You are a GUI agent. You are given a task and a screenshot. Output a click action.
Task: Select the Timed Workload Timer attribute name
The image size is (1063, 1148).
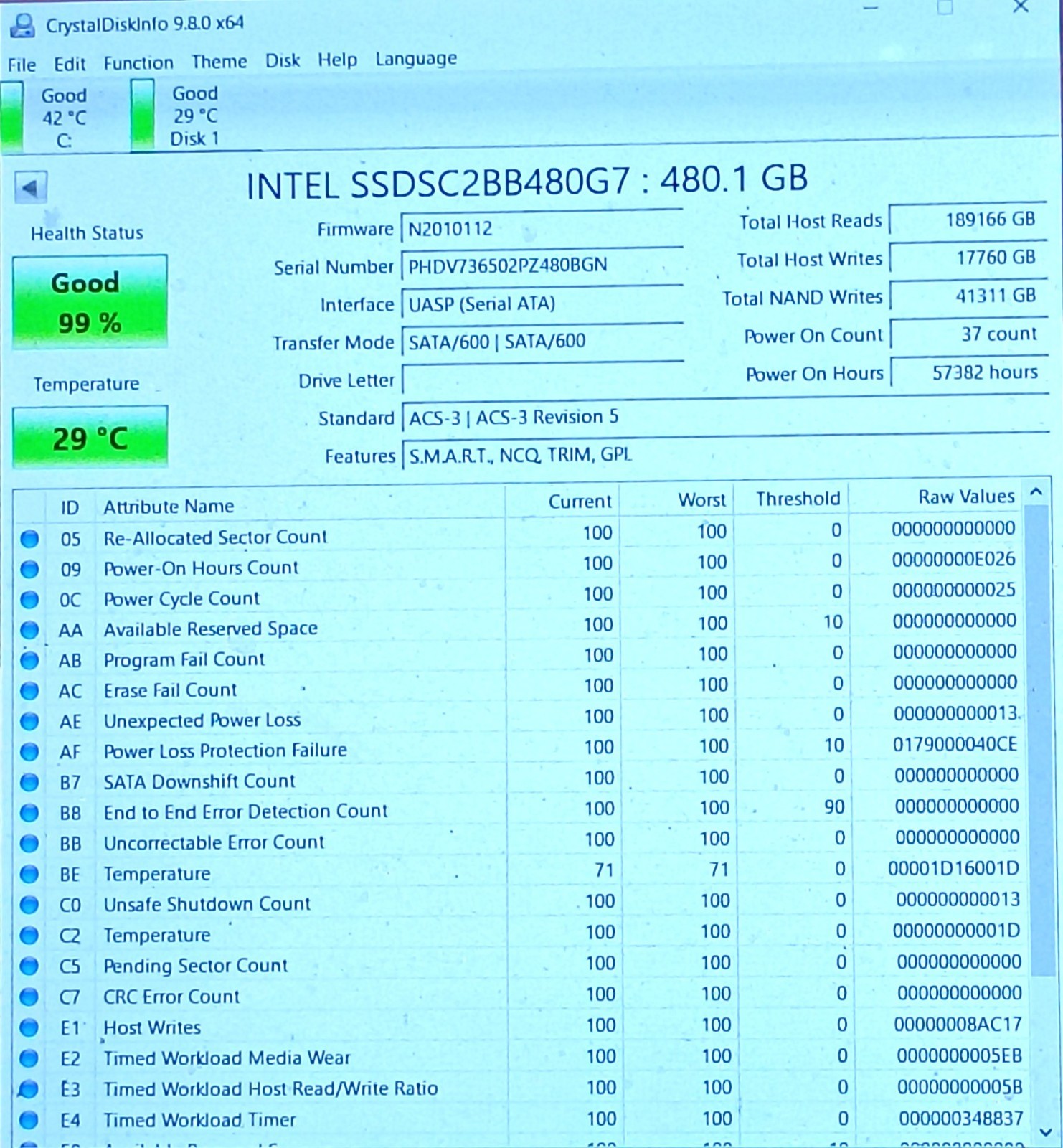tap(199, 1120)
